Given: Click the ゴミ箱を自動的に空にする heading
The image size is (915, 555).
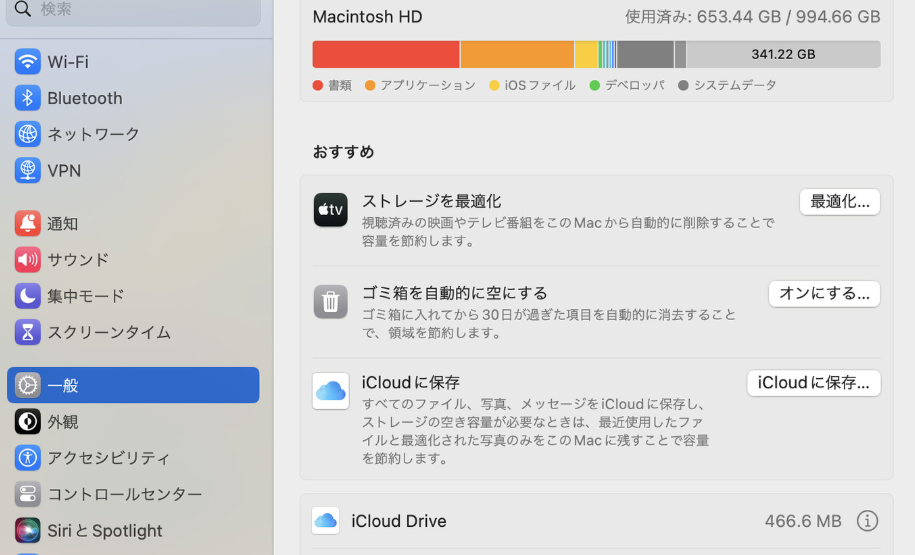Looking at the screenshot, I should tap(455, 292).
